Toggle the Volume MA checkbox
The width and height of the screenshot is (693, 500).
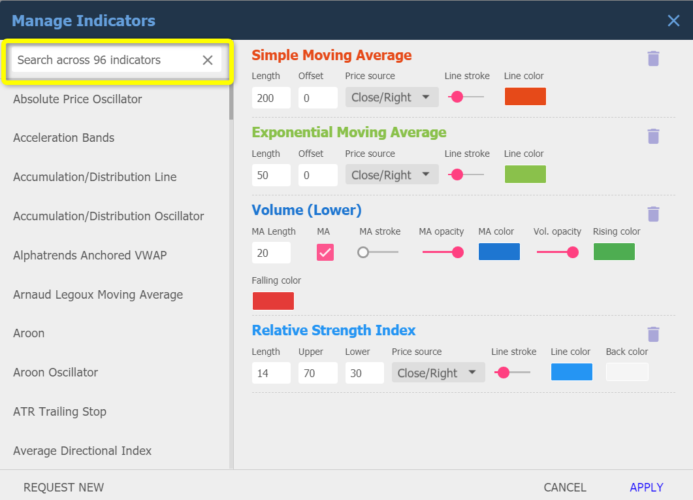(325, 252)
